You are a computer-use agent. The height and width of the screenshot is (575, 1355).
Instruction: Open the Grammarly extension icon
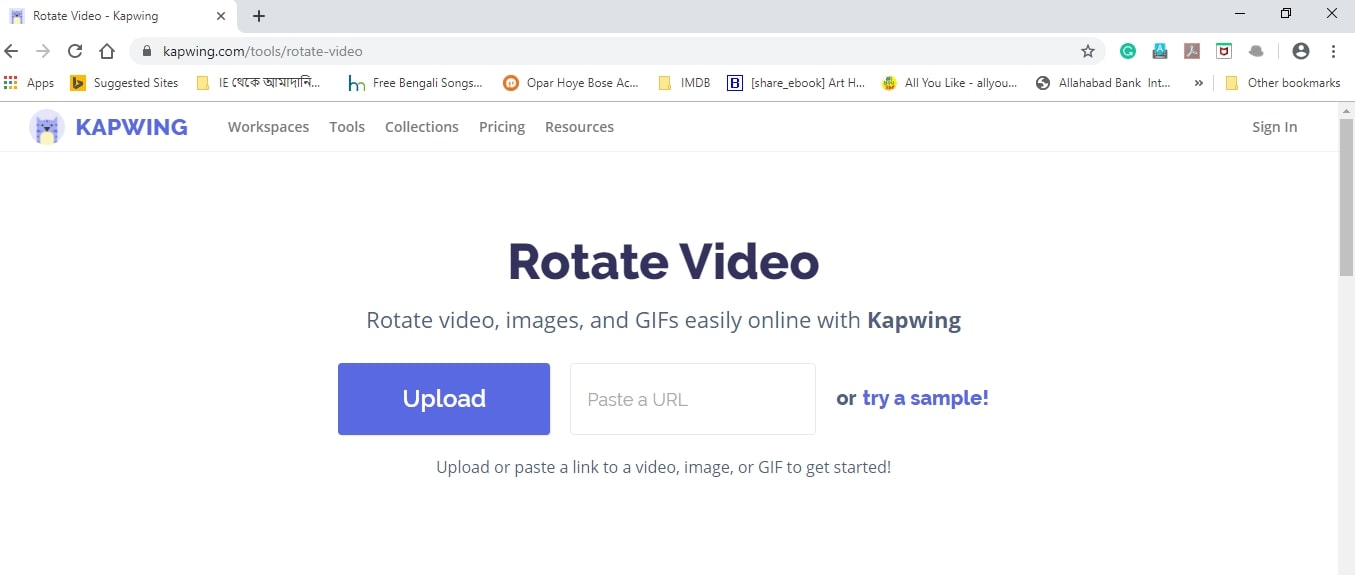tap(1128, 51)
